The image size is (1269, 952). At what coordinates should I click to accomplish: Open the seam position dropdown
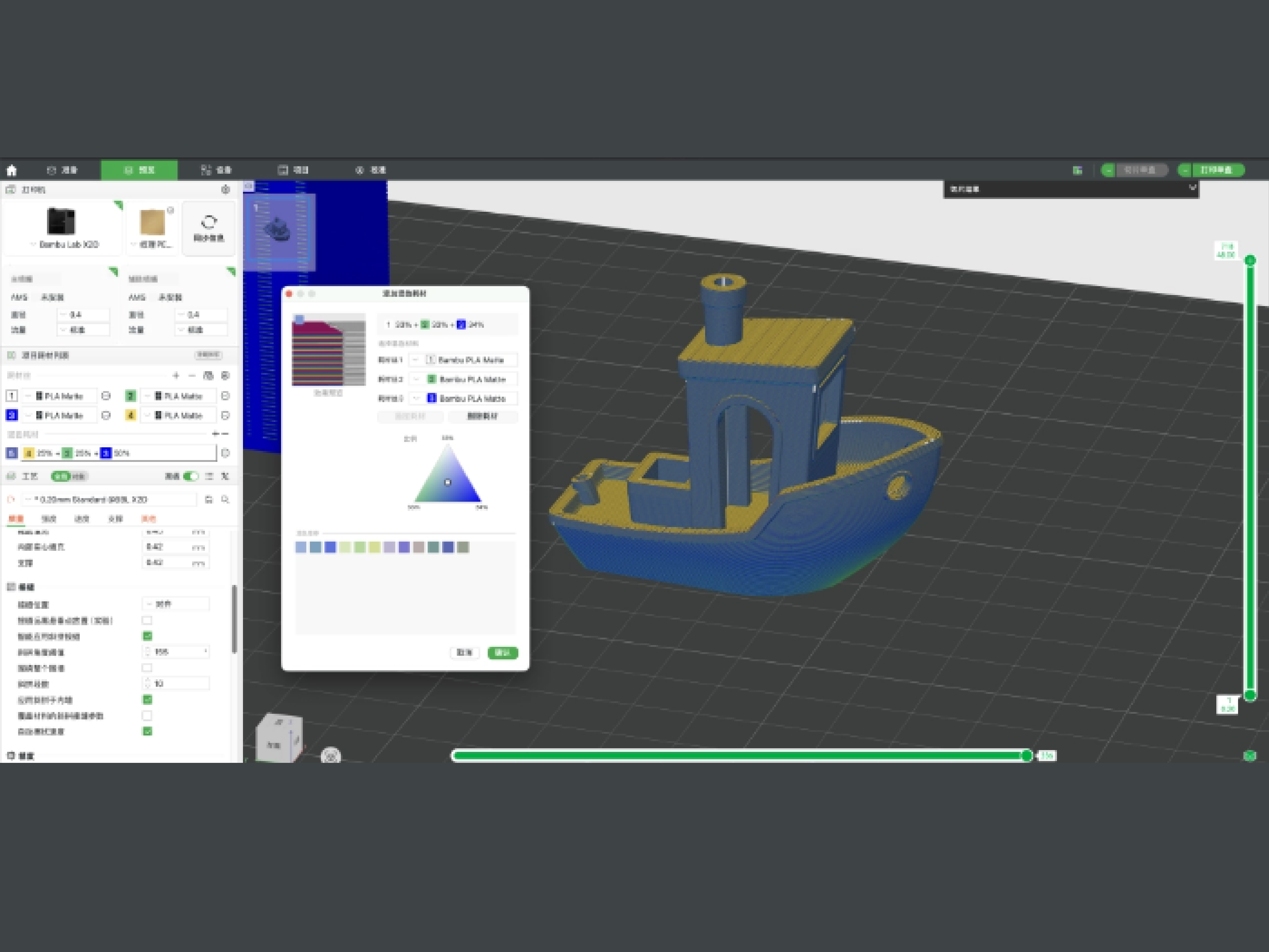[x=175, y=604]
